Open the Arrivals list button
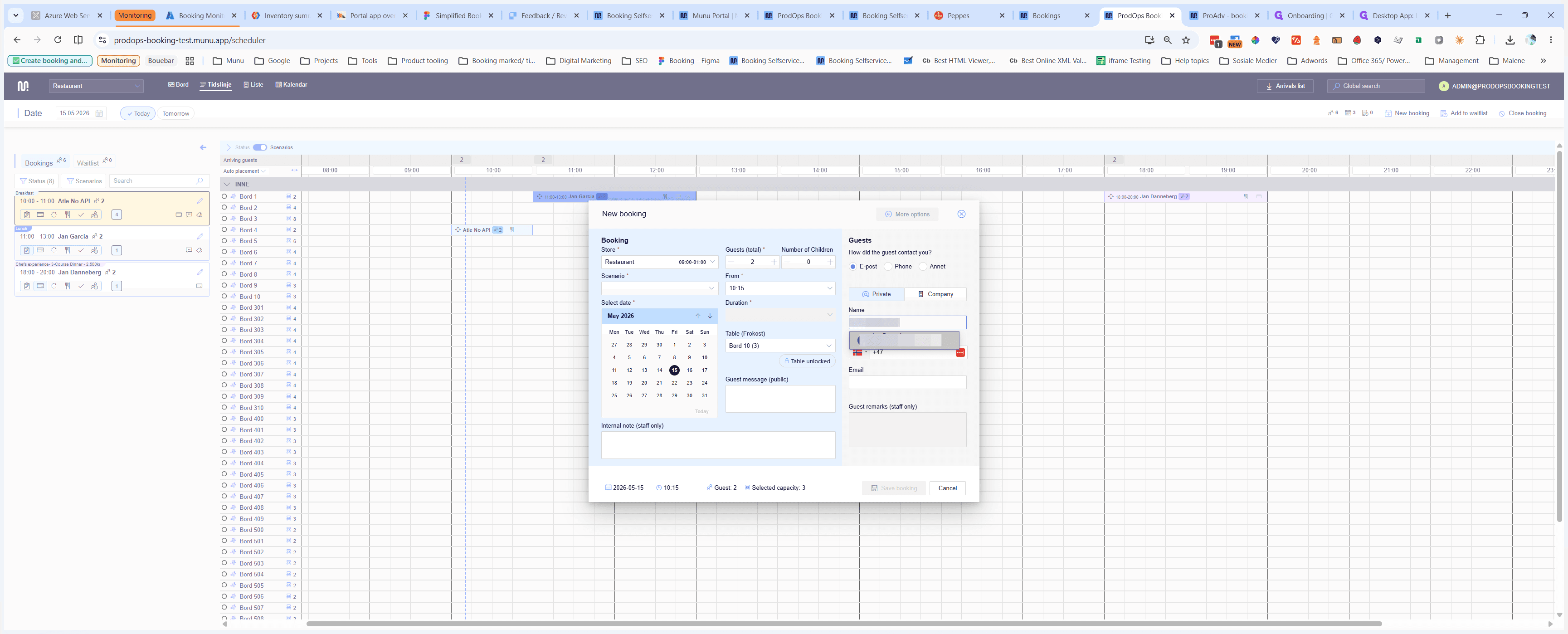Viewport: 1568px width, 634px height. (1284, 86)
